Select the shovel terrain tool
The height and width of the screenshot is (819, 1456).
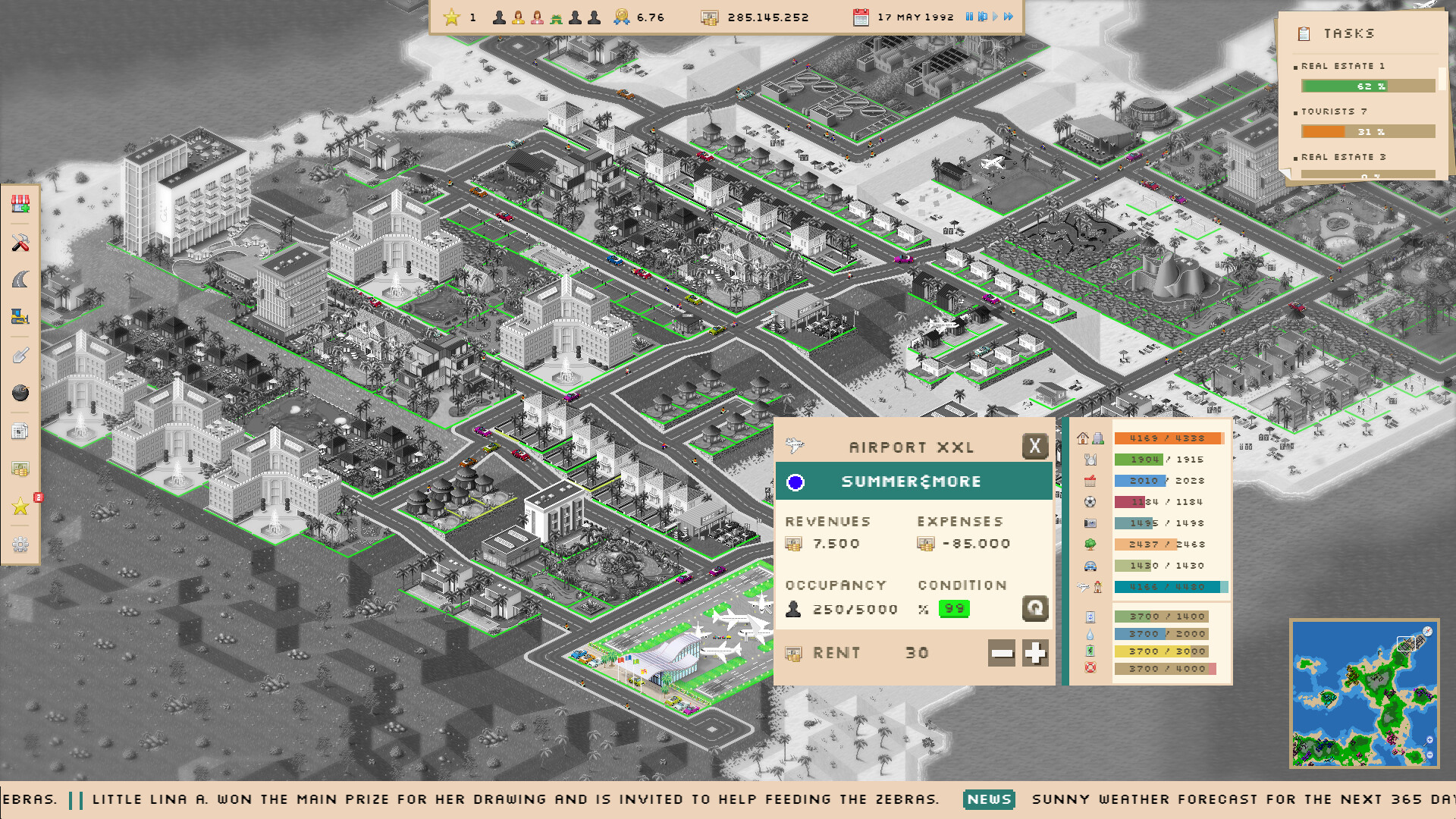tap(21, 353)
